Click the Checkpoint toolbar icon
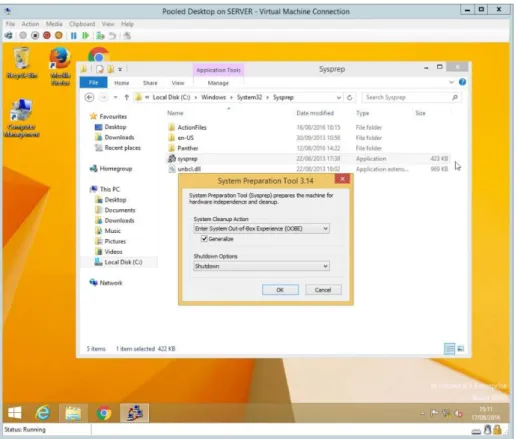This screenshot has width=518, height=439. coord(100,36)
